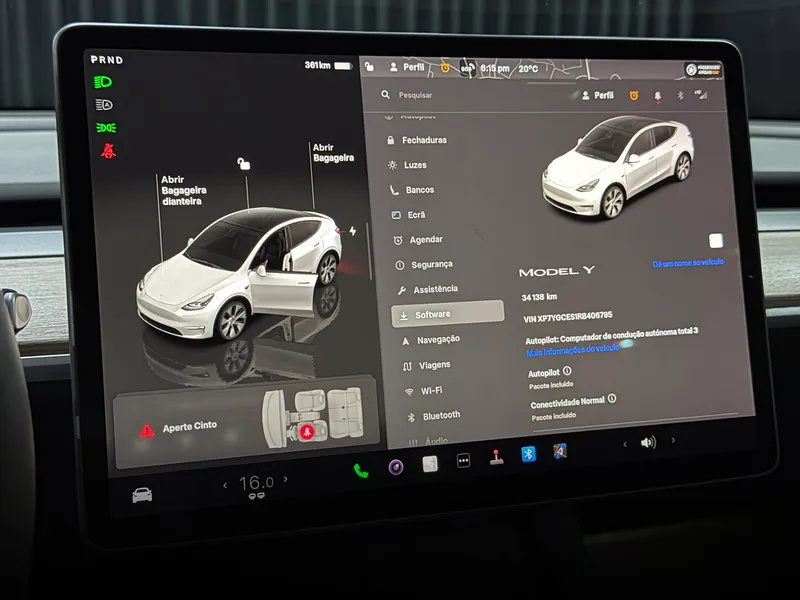The image size is (800, 600).
Task: Lower volume with left arrow
Action: click(x=625, y=444)
